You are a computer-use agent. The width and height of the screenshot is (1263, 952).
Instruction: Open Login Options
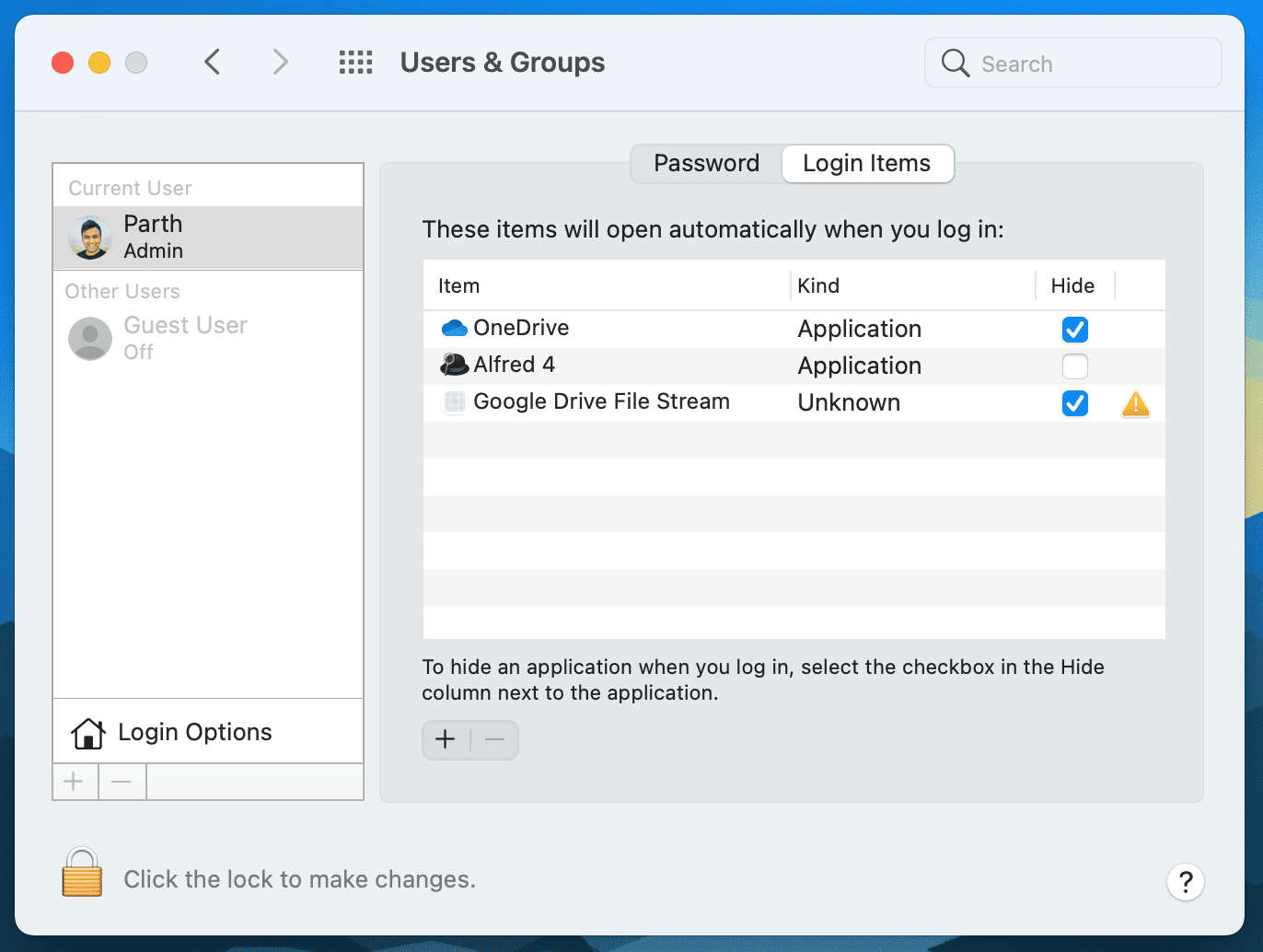(208, 732)
